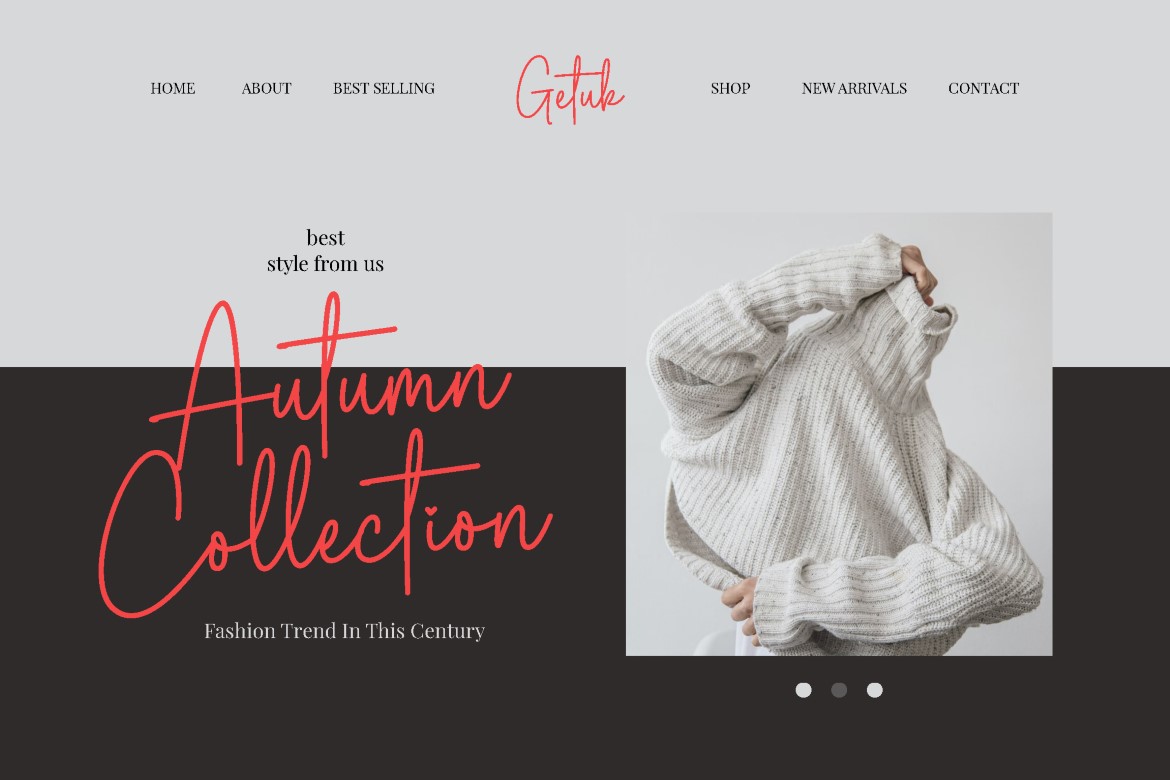
Task: Click the hand gripping the sweater collar
Action: pyautogui.click(x=919, y=273)
